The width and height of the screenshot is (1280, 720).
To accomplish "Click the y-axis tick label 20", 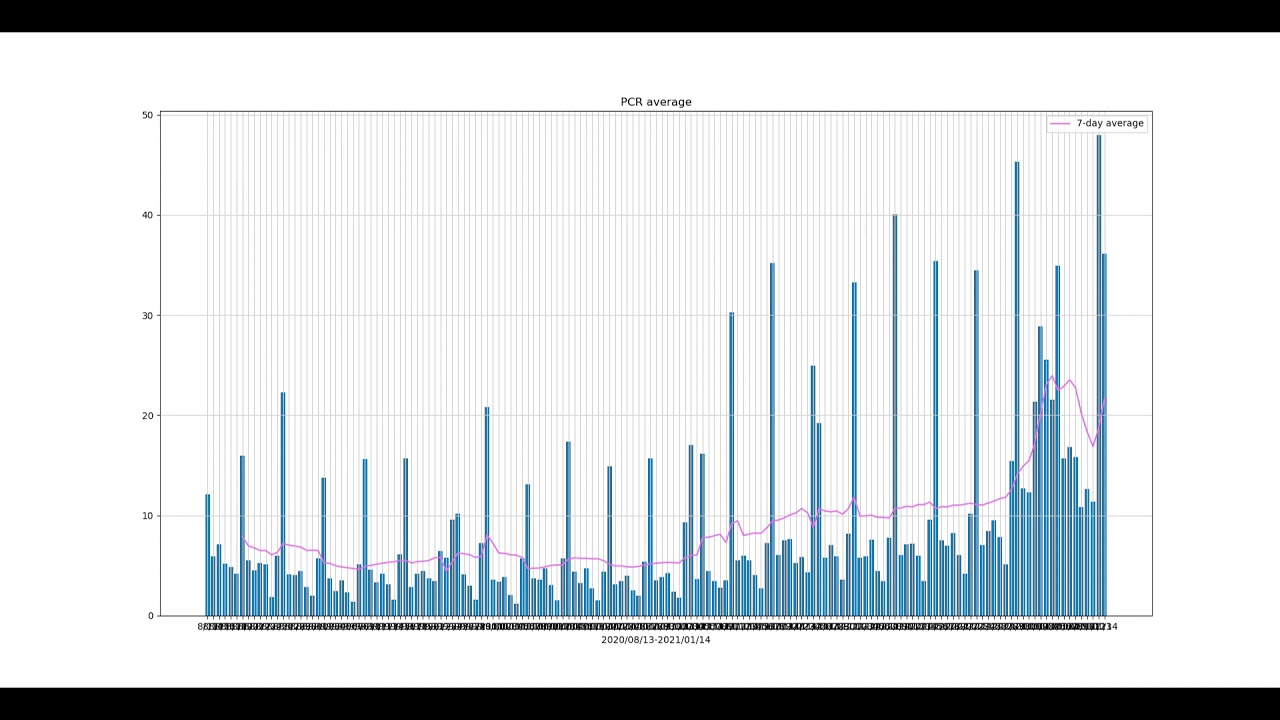I will click(x=147, y=416).
